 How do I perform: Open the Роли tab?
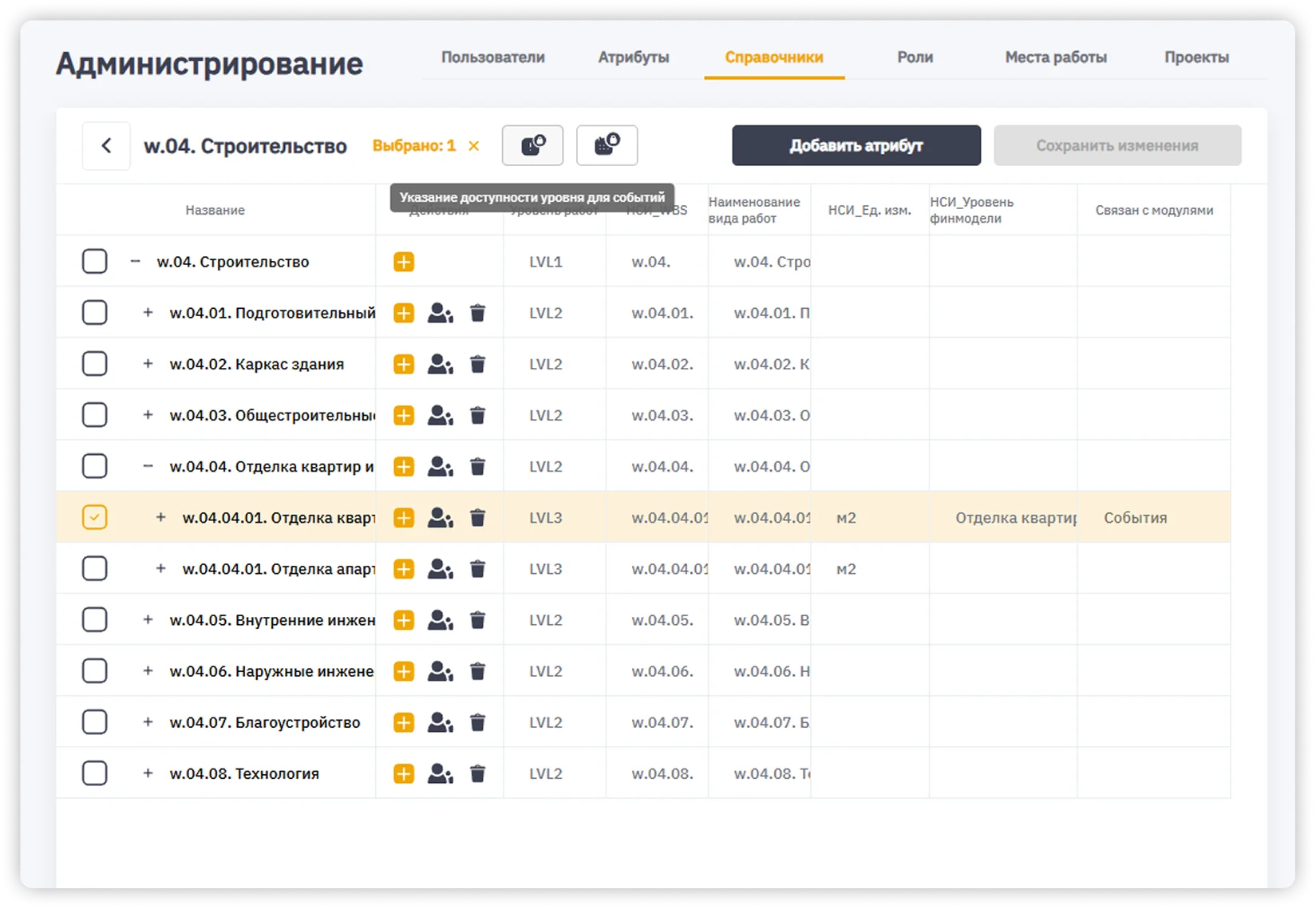pyautogui.click(x=915, y=57)
